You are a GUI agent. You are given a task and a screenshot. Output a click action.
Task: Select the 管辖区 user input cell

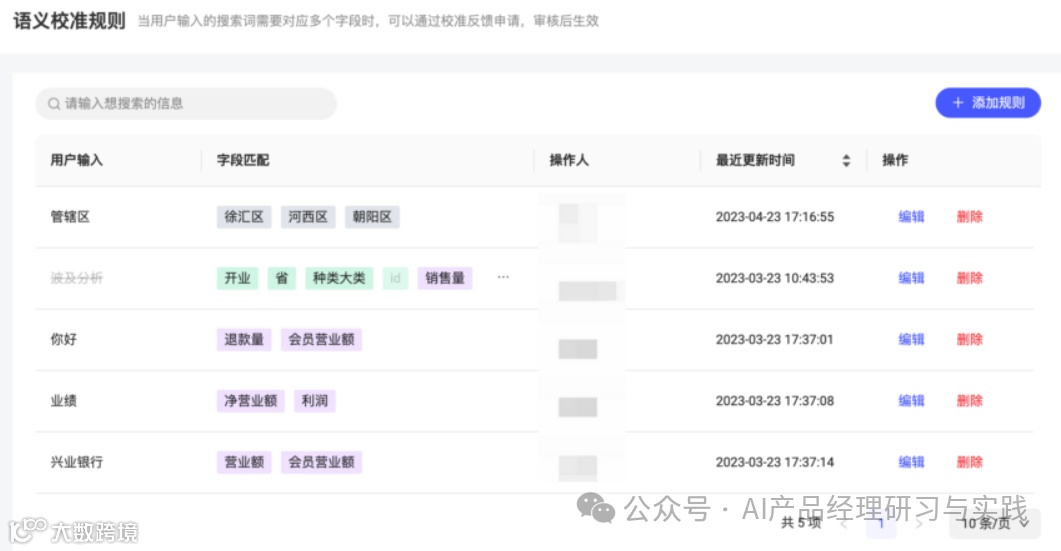click(x=70, y=217)
